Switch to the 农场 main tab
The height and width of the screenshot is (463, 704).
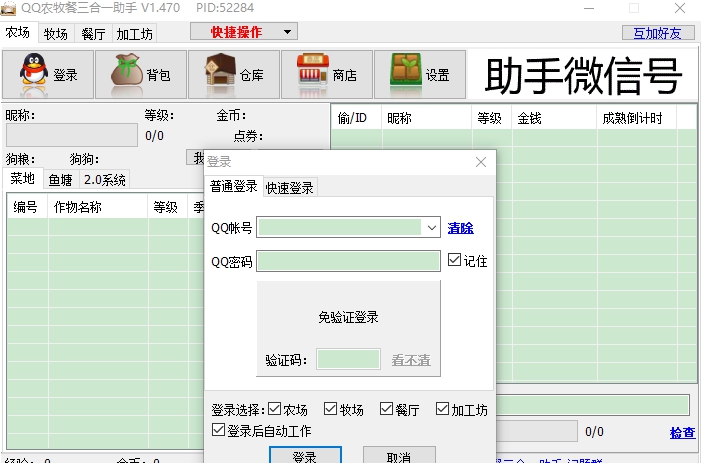coord(18,32)
